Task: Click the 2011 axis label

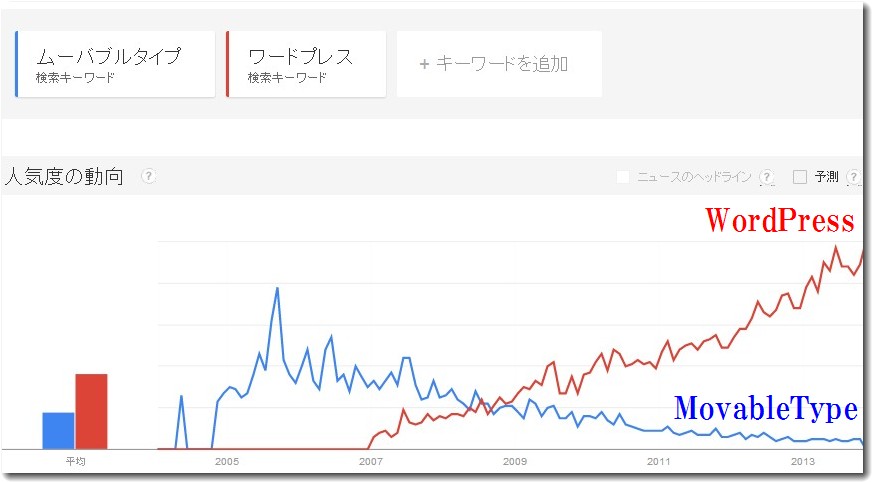Action: click(659, 461)
